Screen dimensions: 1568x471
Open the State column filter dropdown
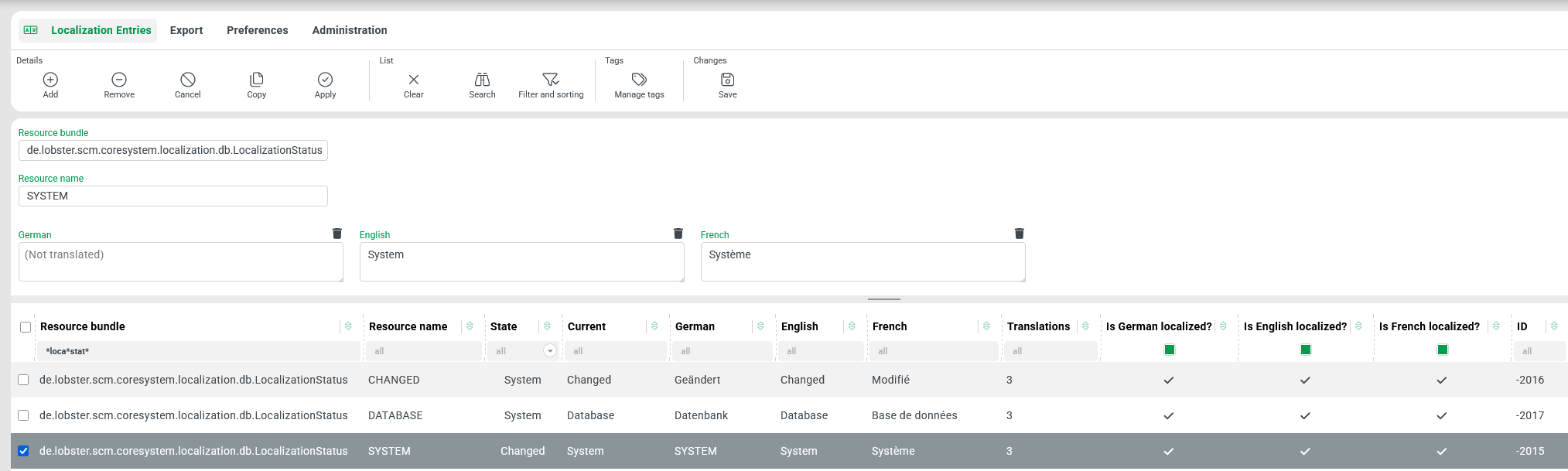pyautogui.click(x=550, y=351)
